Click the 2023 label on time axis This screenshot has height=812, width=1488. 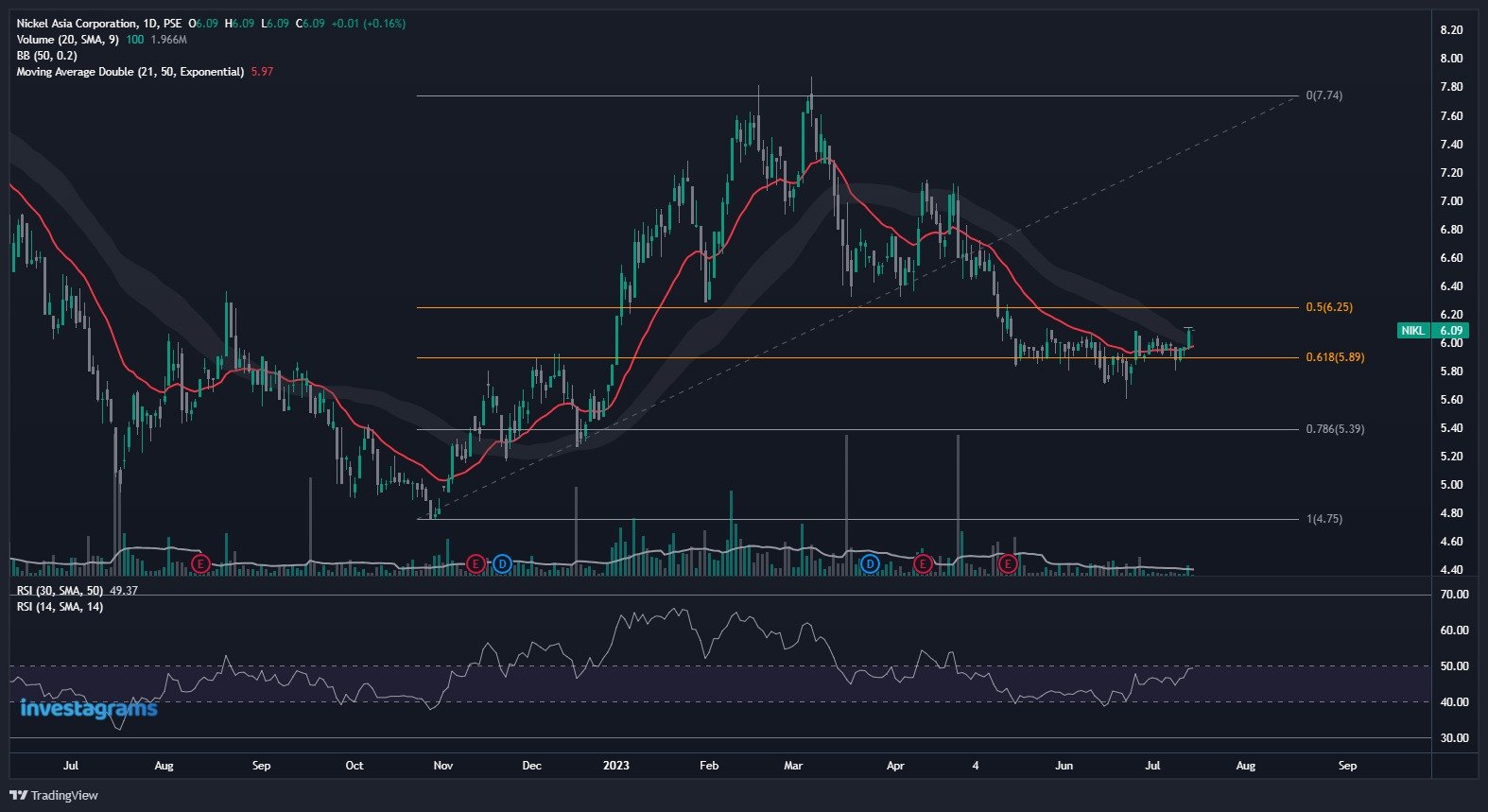tap(615, 766)
